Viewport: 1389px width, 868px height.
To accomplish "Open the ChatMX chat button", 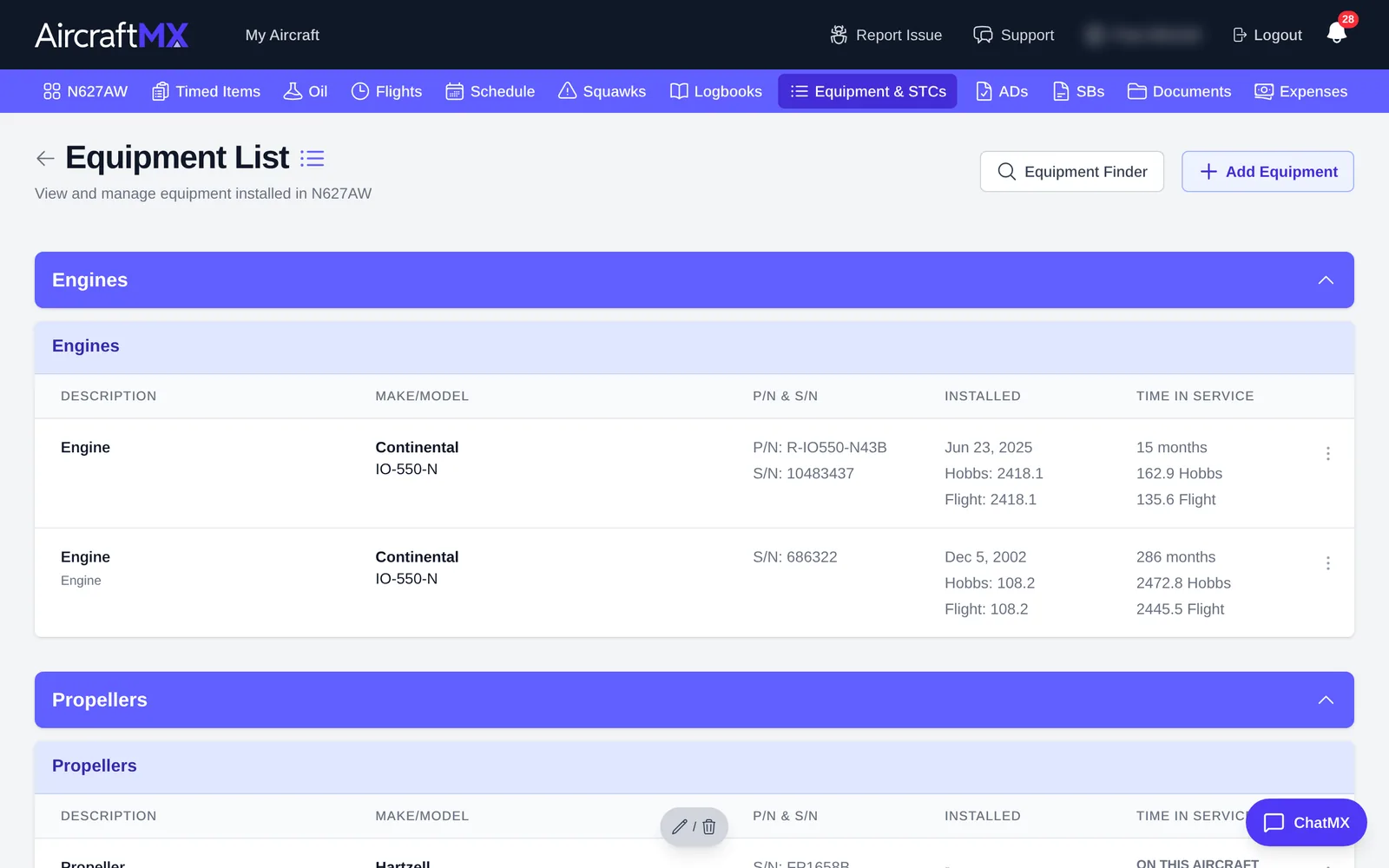I will 1306,822.
